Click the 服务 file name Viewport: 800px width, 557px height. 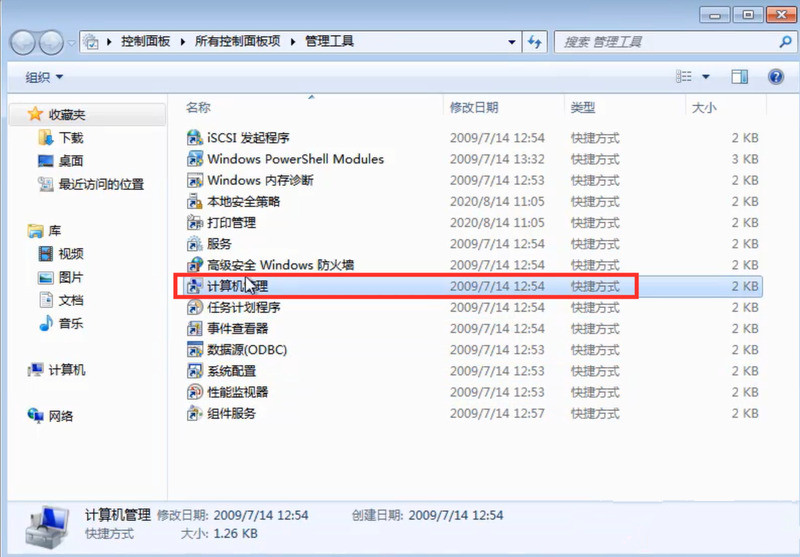tap(219, 244)
